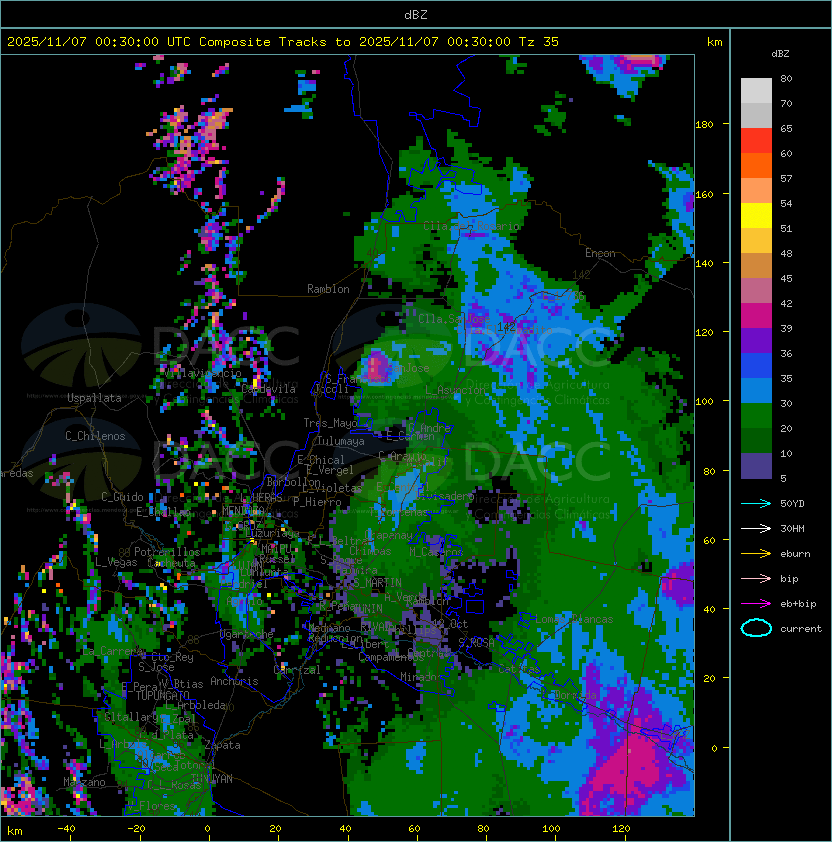Click the pink bip arrow in legend
Screen dimensions: 832x842
click(x=756, y=579)
